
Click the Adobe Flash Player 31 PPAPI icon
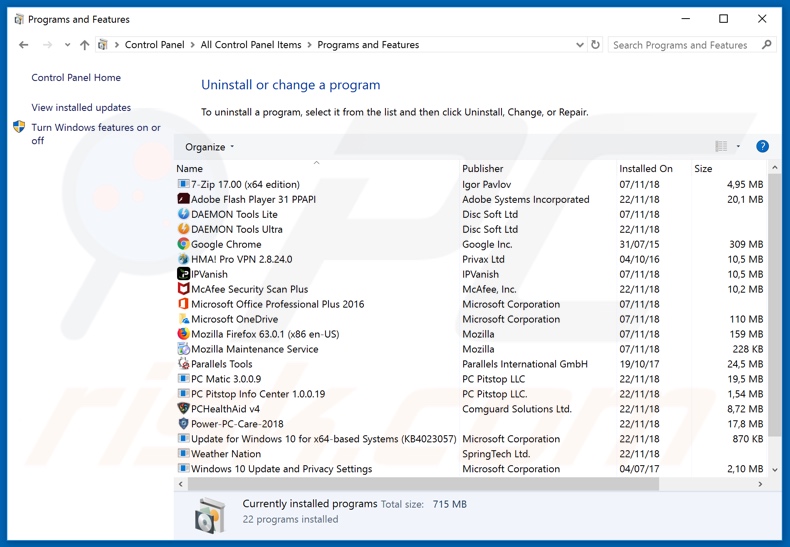pos(183,199)
